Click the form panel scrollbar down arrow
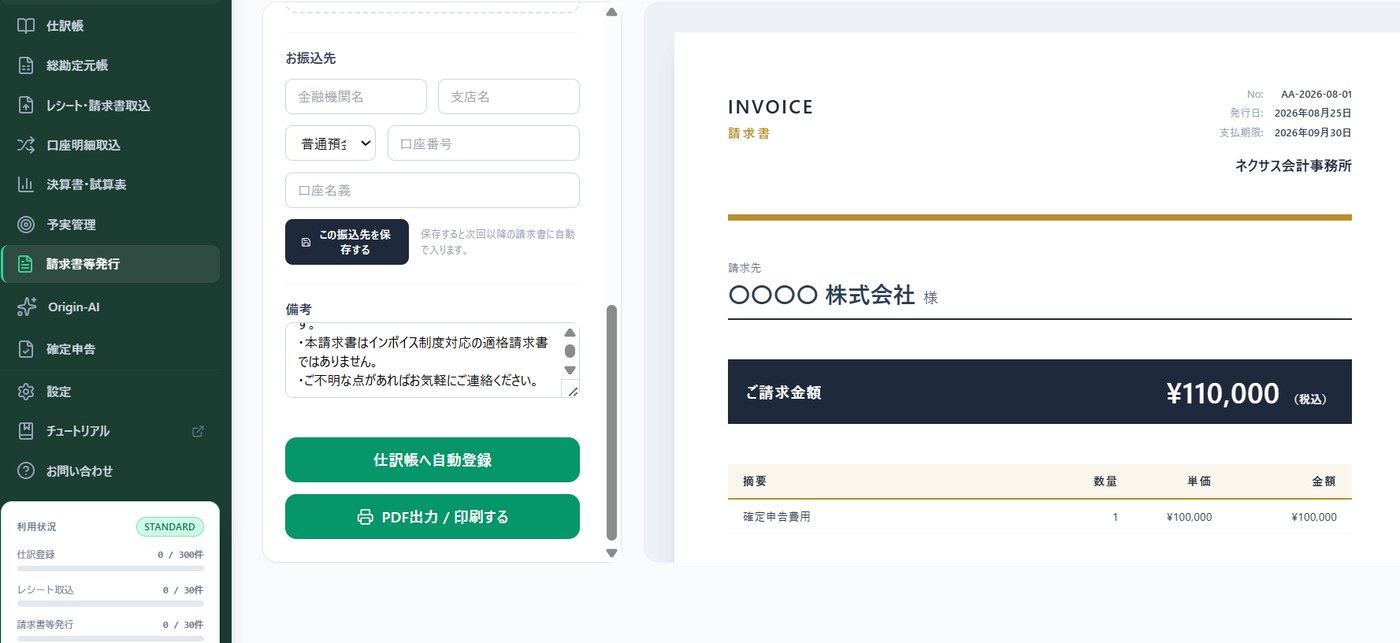Screen dimensions: 1400x643 (x=612, y=552)
